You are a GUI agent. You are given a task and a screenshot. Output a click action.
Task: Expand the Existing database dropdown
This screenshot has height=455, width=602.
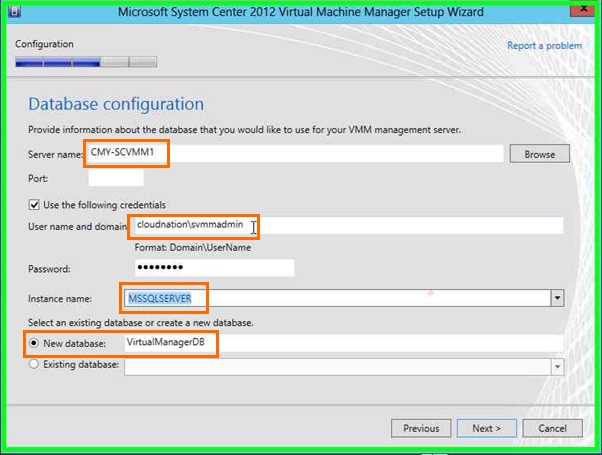(557, 367)
